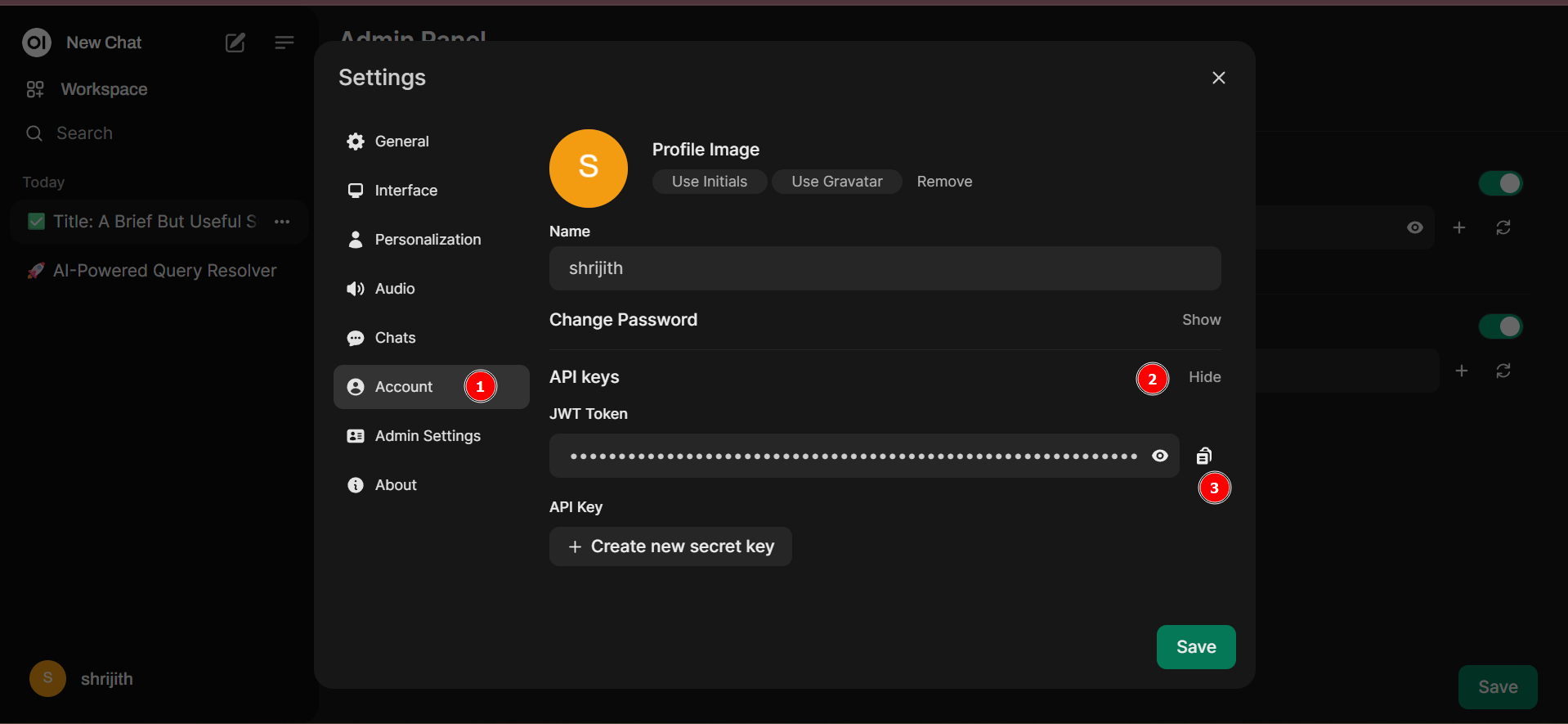
Task: Switch to the Interface settings tab
Action: point(405,191)
